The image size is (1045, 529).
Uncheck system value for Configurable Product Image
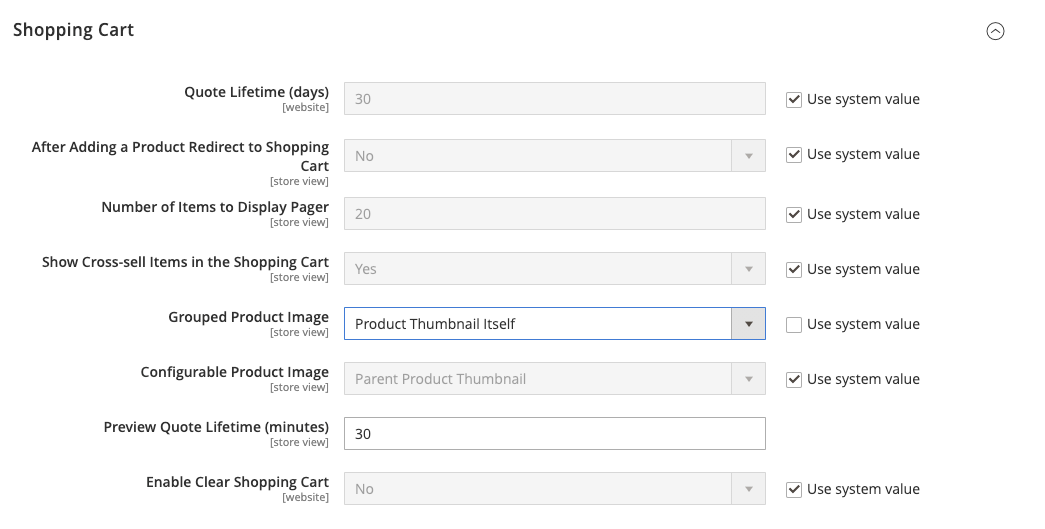pyautogui.click(x=794, y=380)
